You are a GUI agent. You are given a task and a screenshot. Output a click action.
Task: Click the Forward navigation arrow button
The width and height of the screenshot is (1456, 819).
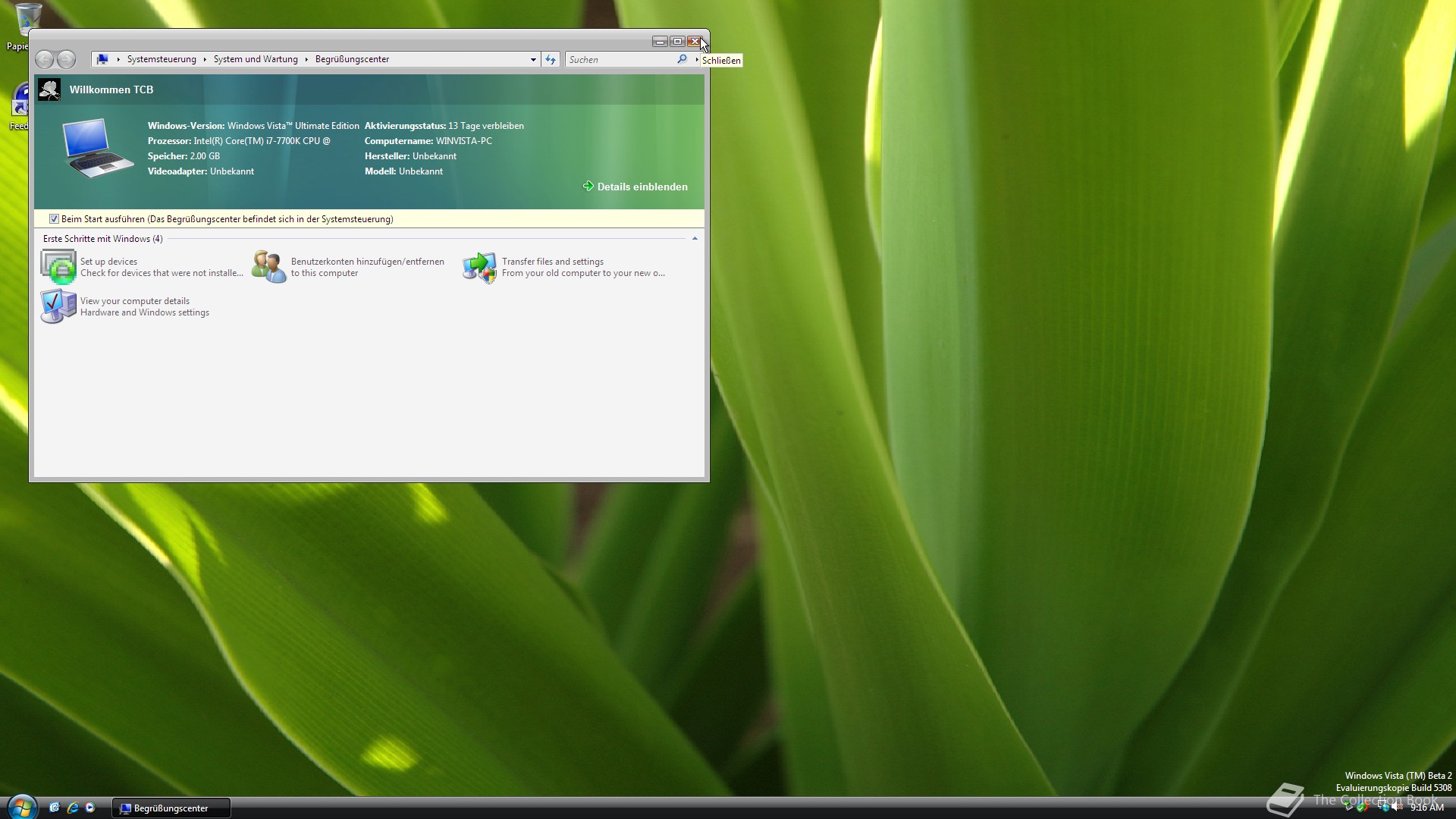[67, 59]
